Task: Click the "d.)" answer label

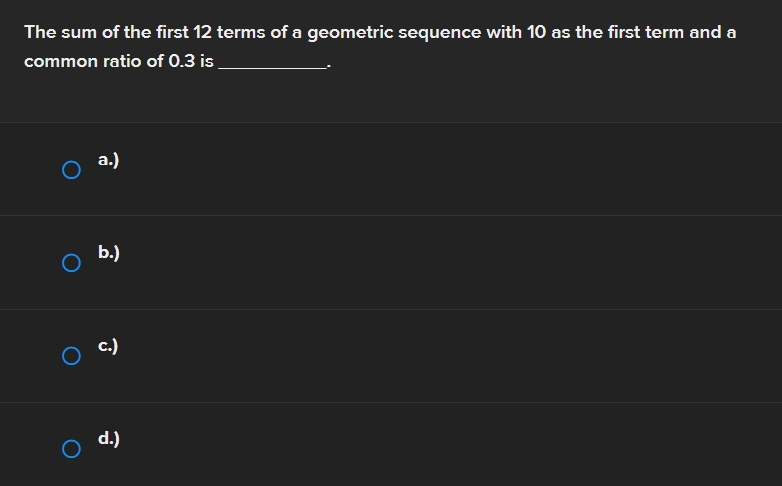Action: 110,439
